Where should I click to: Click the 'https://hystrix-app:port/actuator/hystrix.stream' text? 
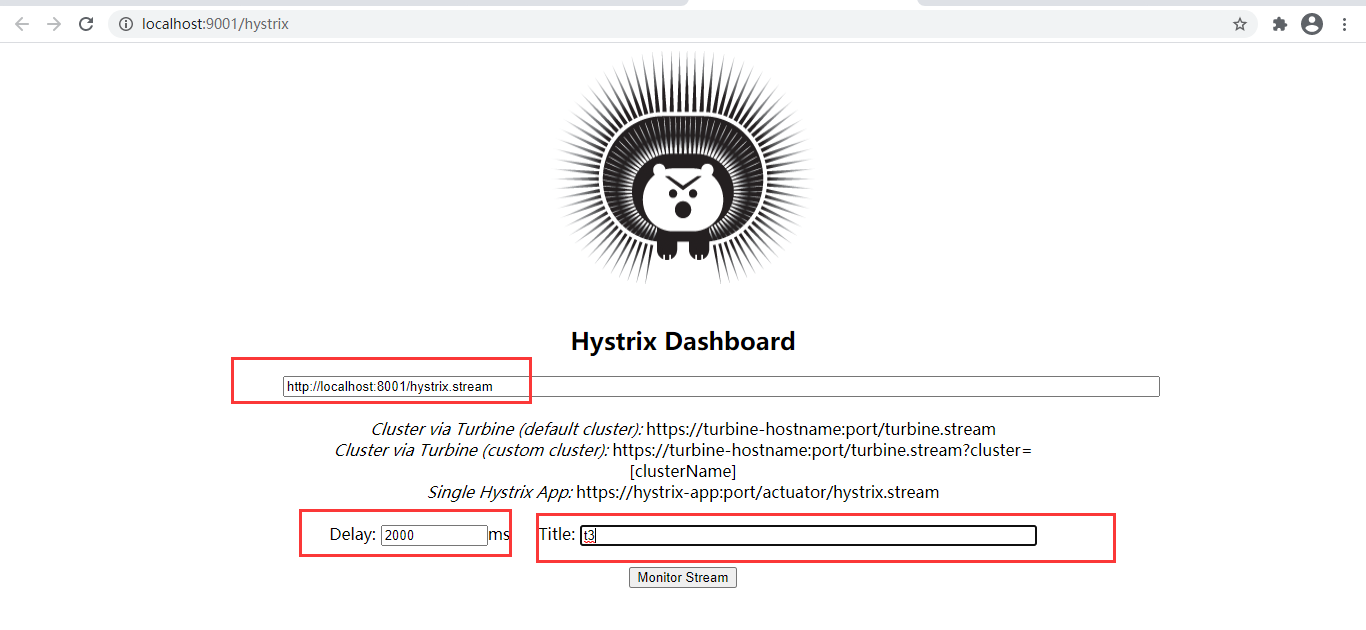[758, 492]
